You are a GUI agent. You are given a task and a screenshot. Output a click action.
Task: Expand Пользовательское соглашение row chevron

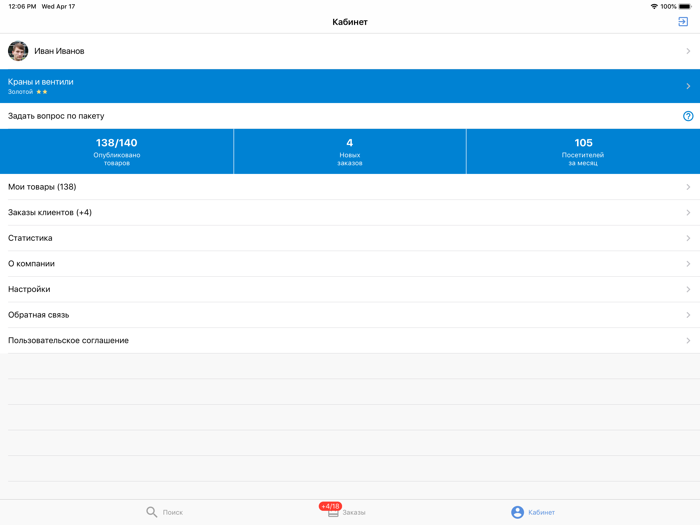688,341
